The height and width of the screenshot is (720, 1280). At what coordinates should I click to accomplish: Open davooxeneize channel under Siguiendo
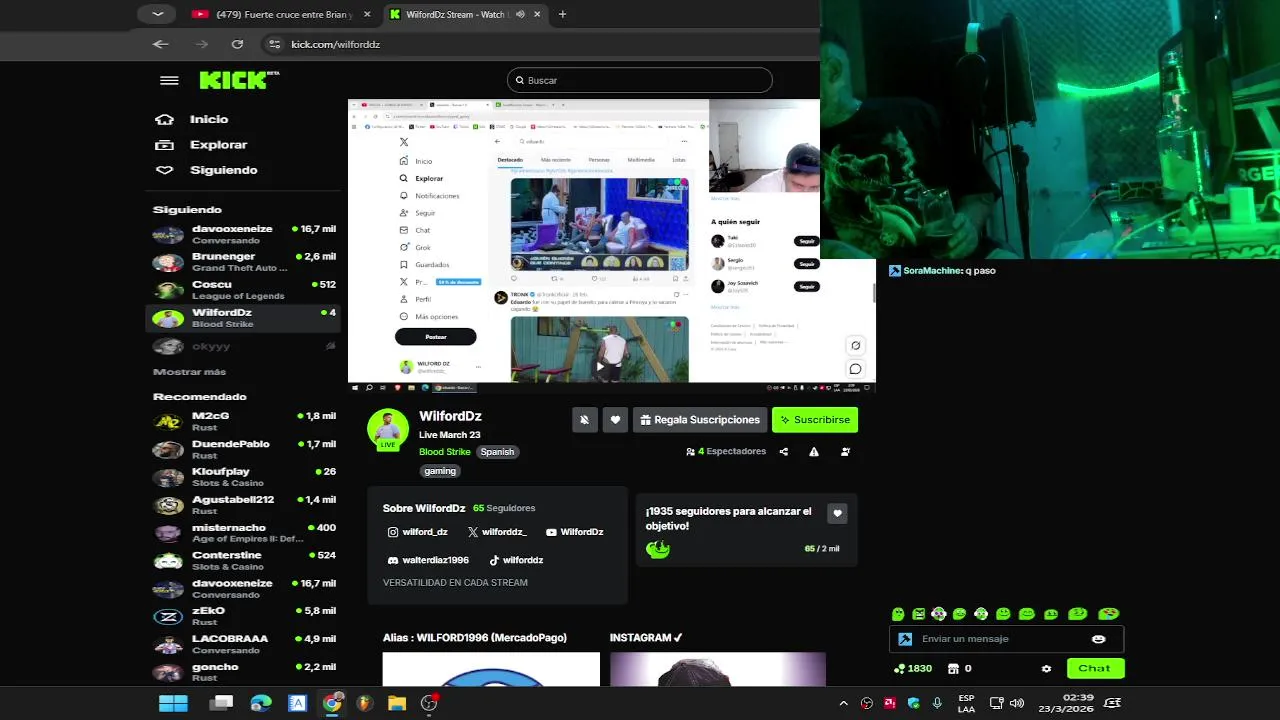click(x=243, y=235)
